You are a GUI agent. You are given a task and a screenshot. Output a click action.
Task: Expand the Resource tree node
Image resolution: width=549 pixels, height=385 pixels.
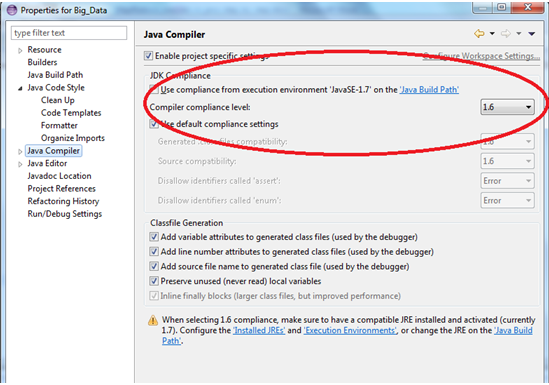click(x=20, y=50)
